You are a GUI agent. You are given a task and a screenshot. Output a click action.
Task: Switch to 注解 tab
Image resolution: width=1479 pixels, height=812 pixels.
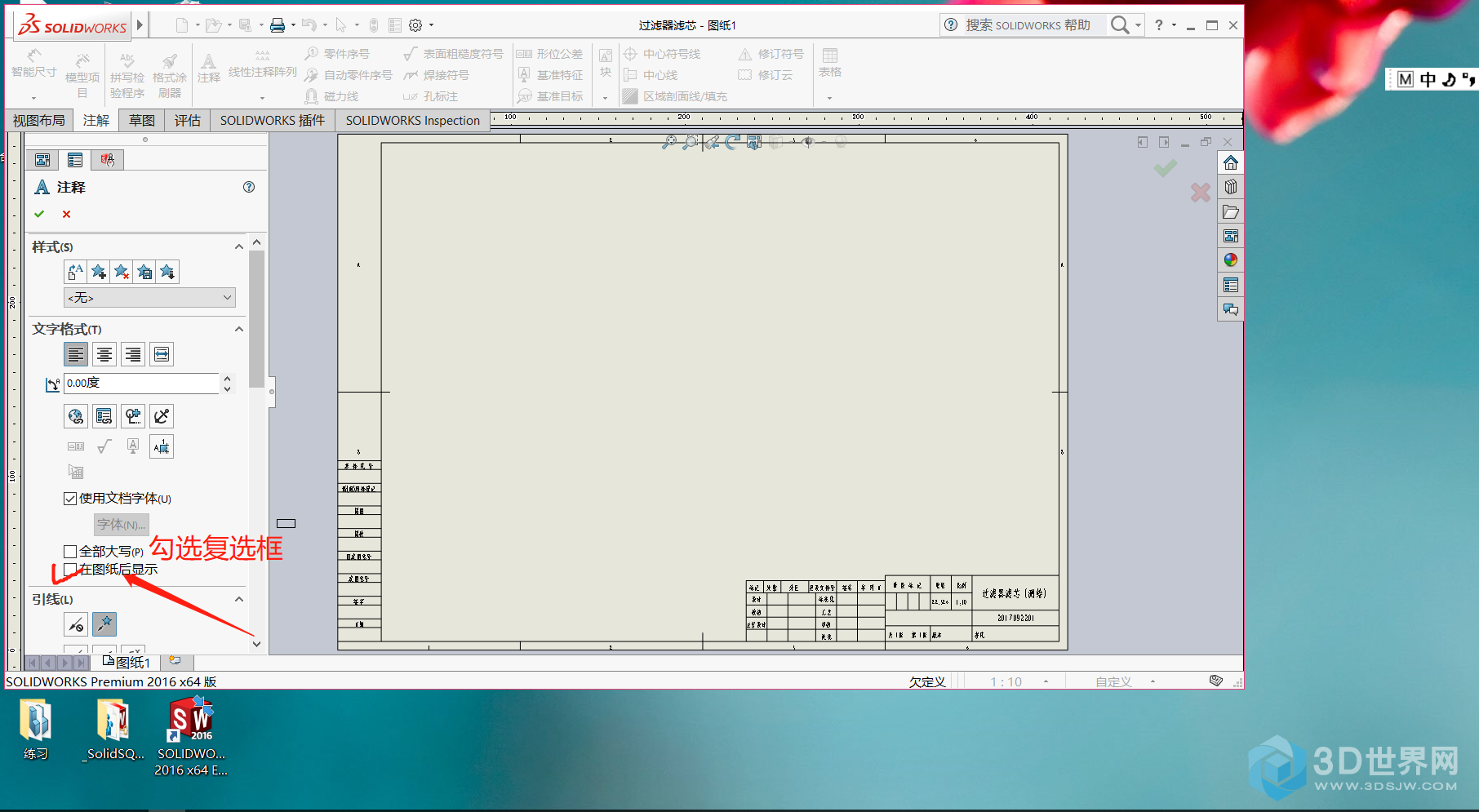(95, 120)
